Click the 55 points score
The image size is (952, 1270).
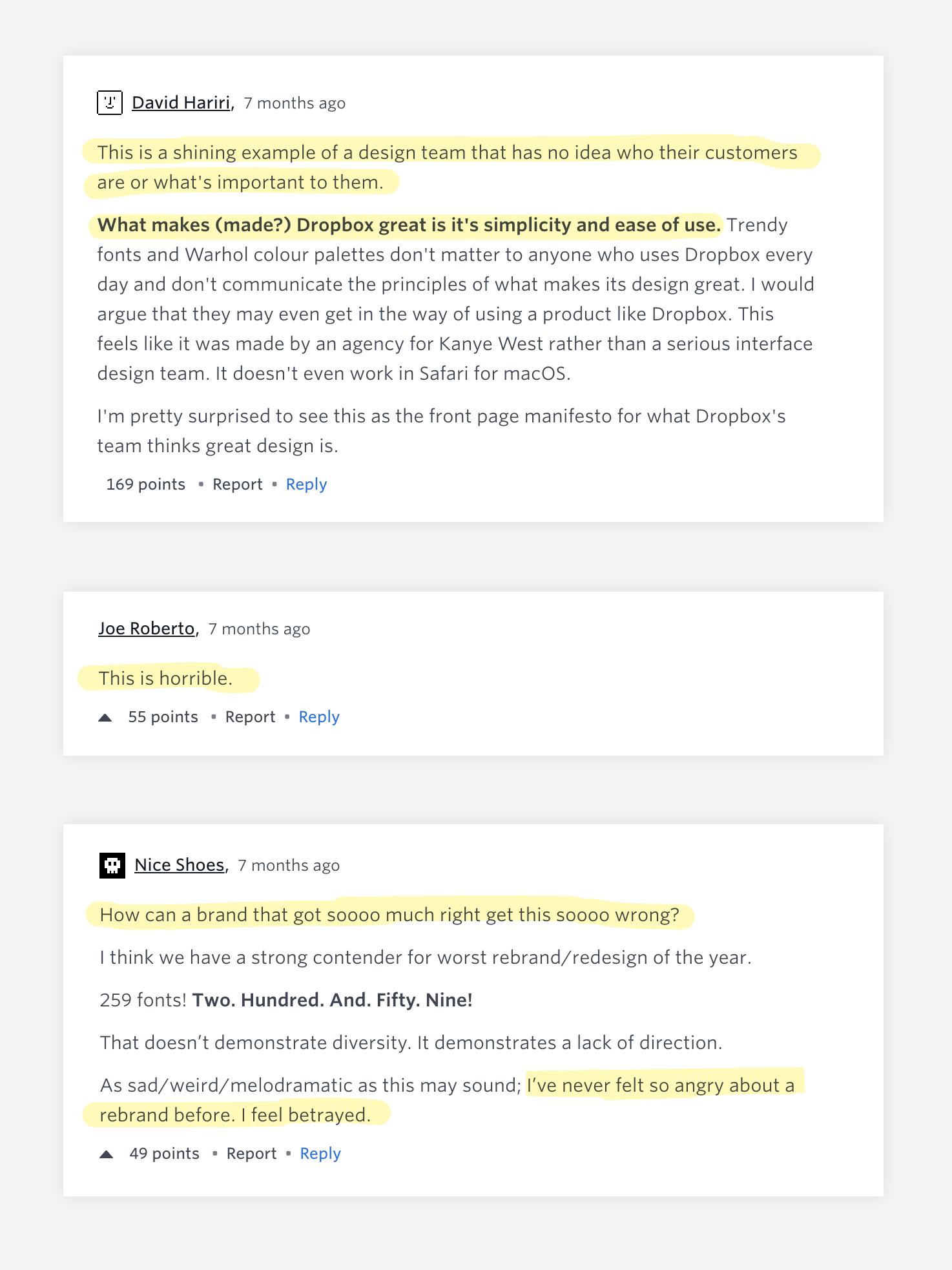tap(163, 717)
